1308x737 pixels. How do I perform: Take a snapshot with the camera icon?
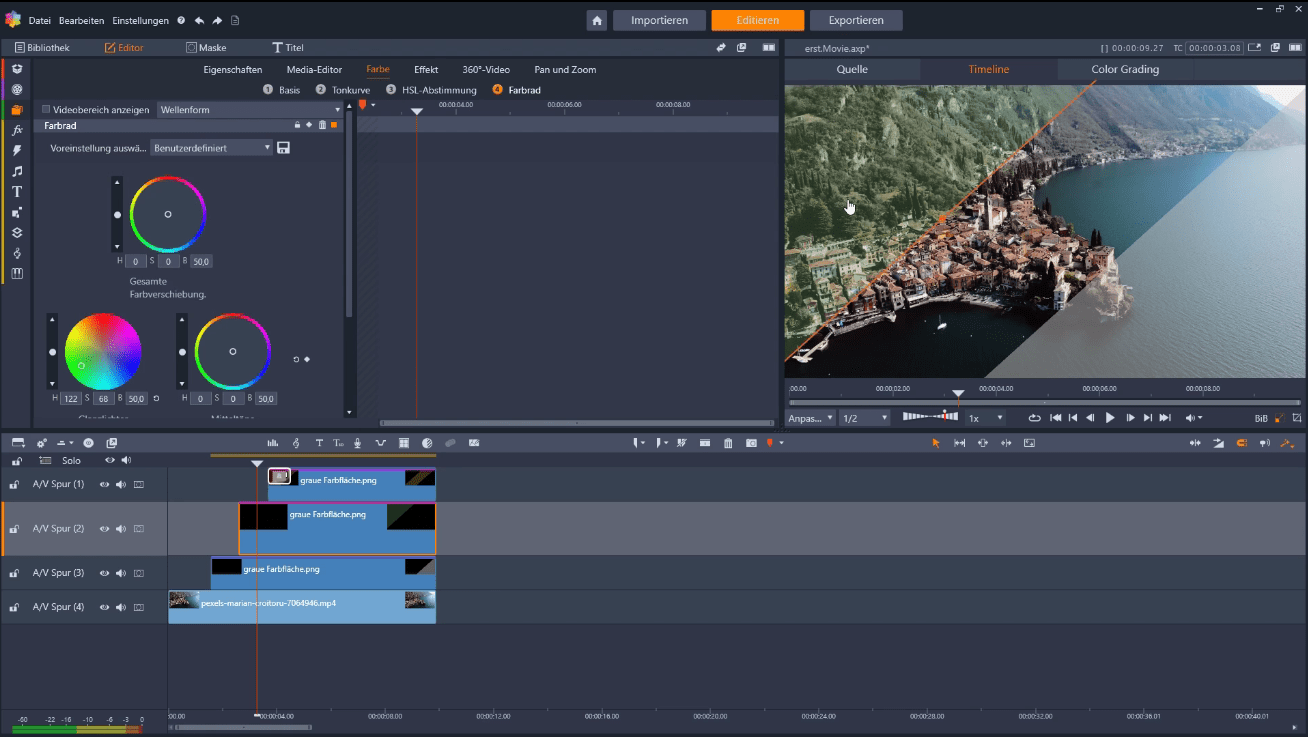751,443
